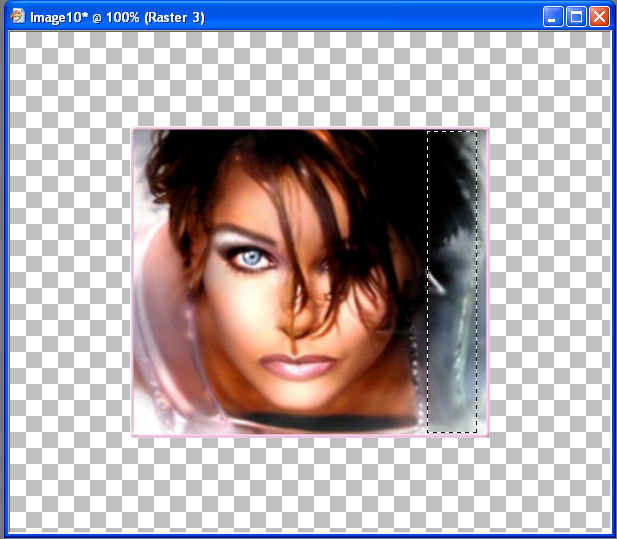Viewport: 617px width, 539px height.
Task: Click the woman's portrait image on canvas
Action: tap(310, 282)
